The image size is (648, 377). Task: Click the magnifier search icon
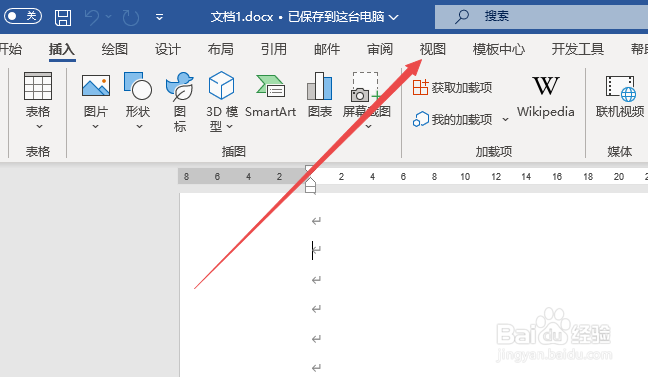[461, 17]
